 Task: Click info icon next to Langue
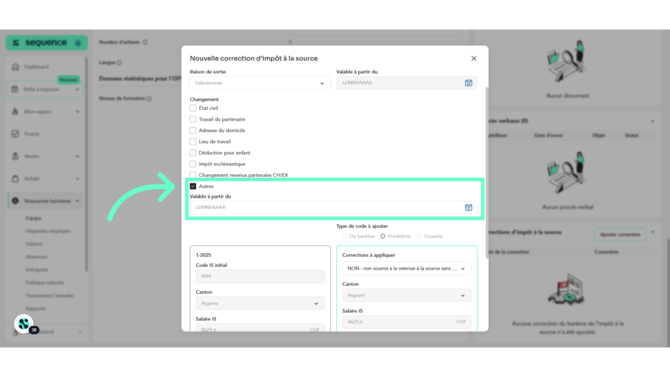pyautogui.click(x=120, y=62)
